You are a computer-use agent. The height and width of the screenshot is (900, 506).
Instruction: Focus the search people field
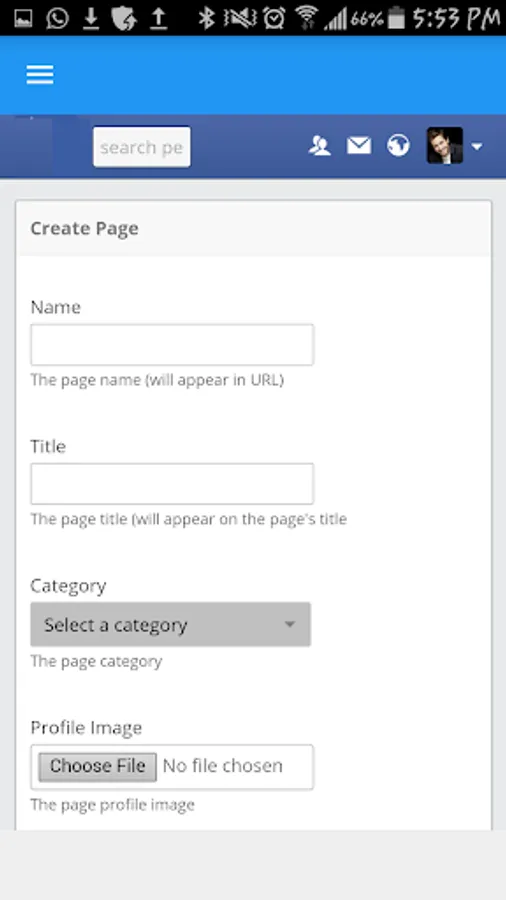[142, 148]
